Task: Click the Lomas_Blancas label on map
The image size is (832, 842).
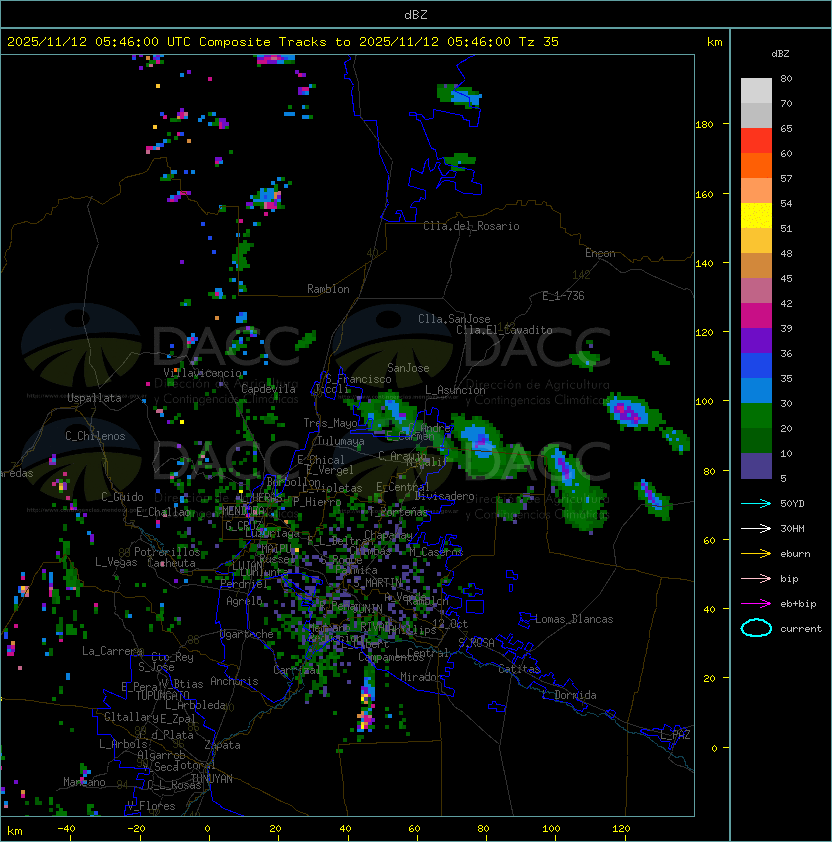Action: pos(574,619)
